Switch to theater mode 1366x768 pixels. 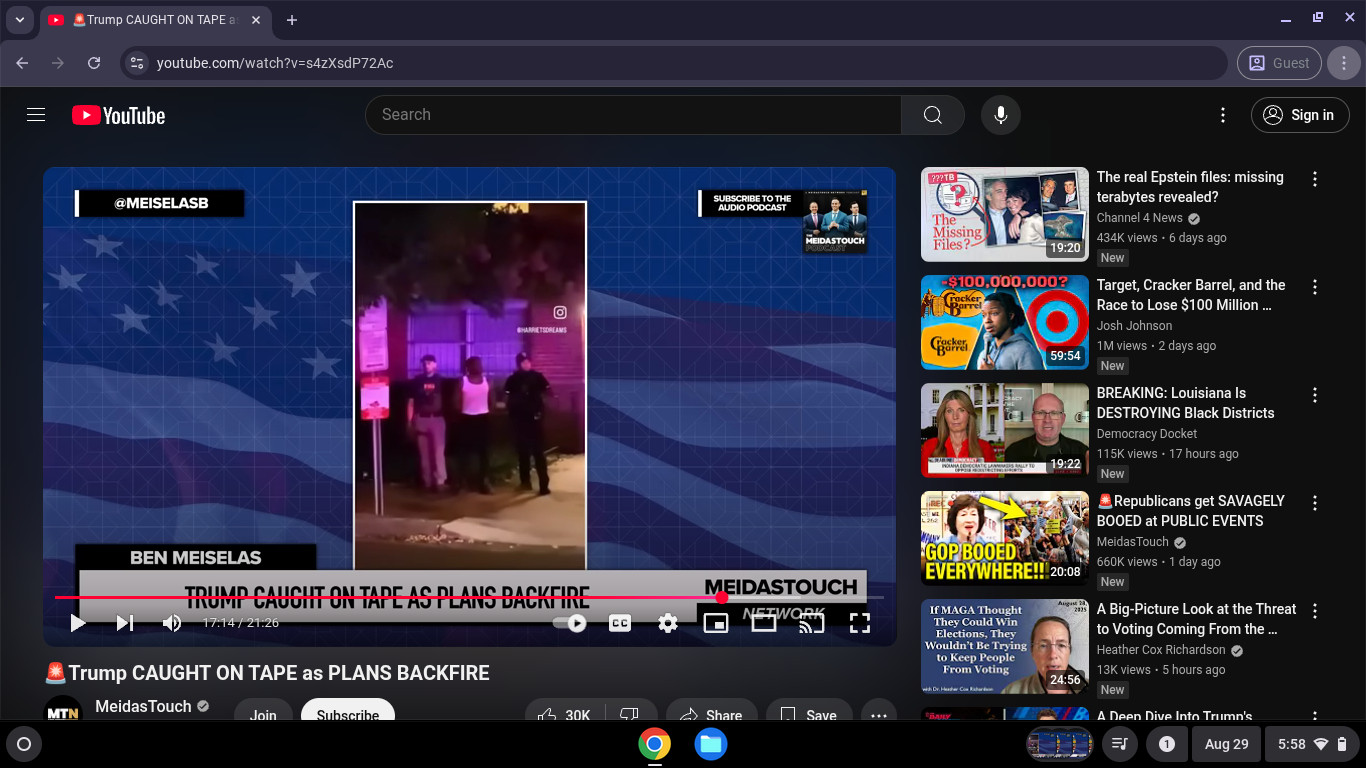[764, 623]
